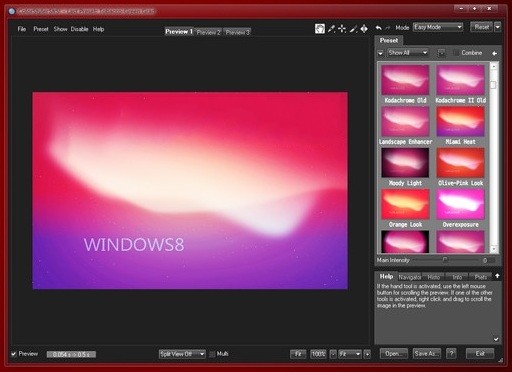The image size is (512, 372).
Task: Click the question mark help button
Action: click(x=451, y=353)
